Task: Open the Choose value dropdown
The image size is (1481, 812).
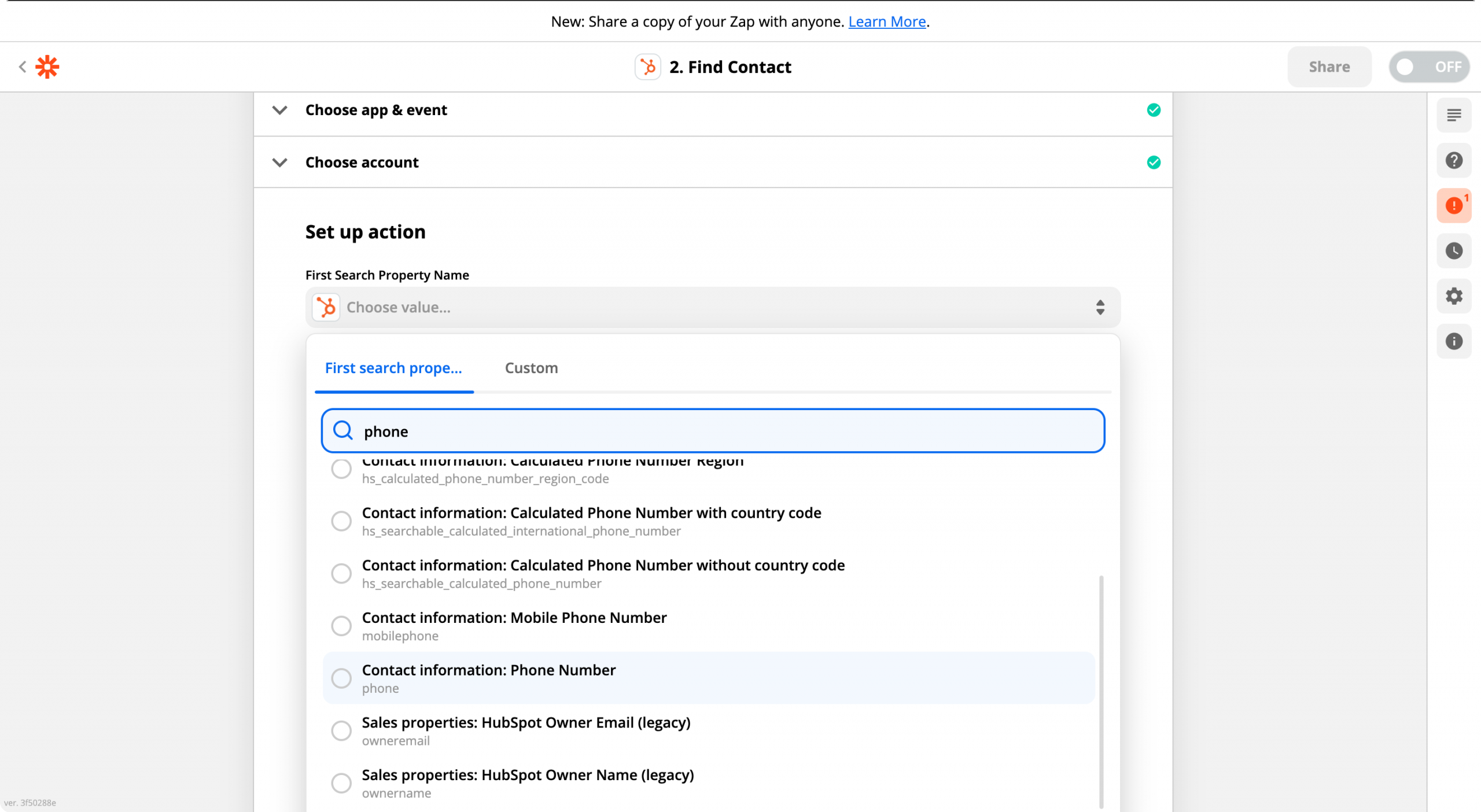Action: click(713, 307)
